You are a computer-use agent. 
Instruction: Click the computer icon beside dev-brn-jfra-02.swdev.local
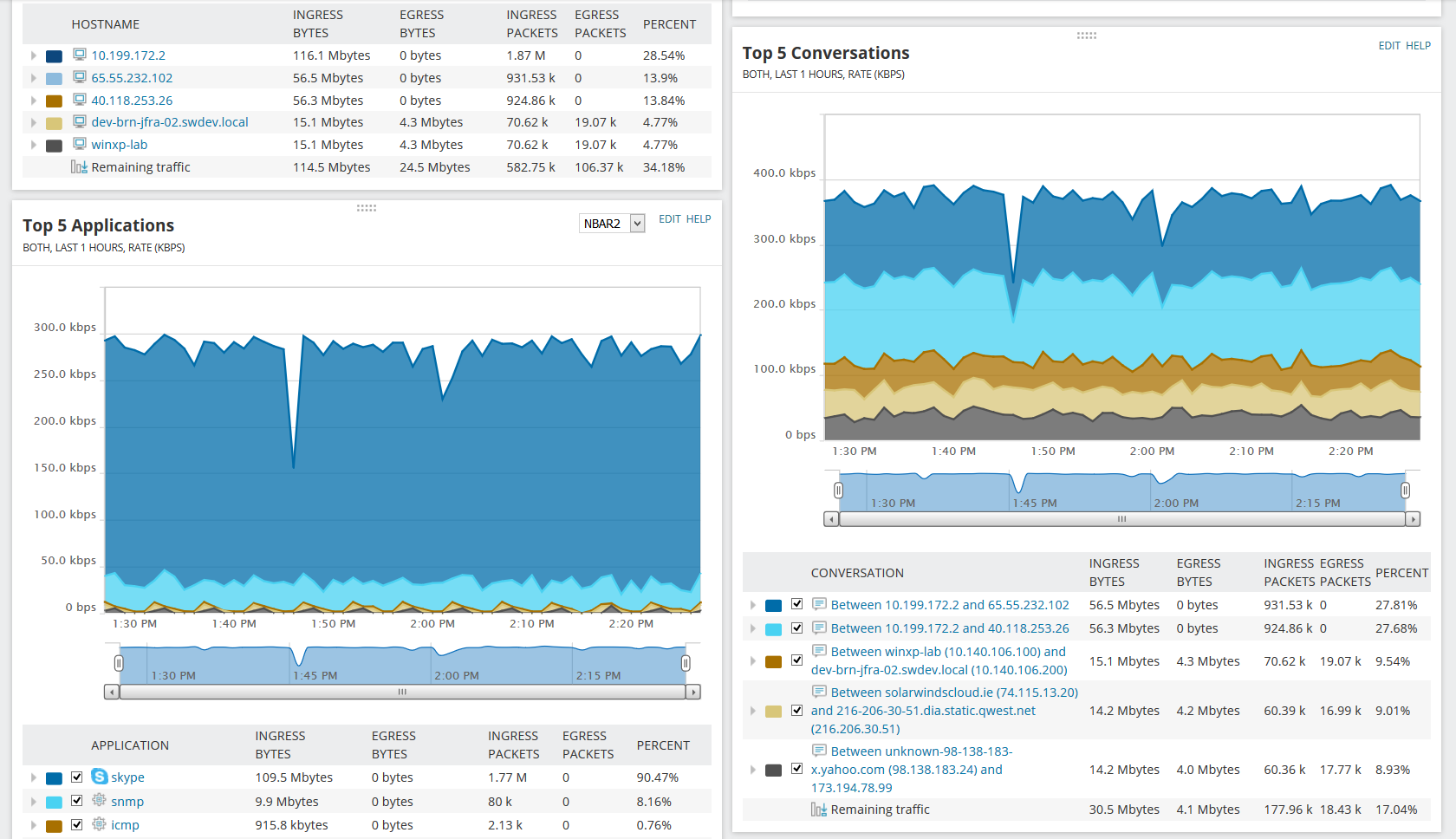click(x=78, y=121)
